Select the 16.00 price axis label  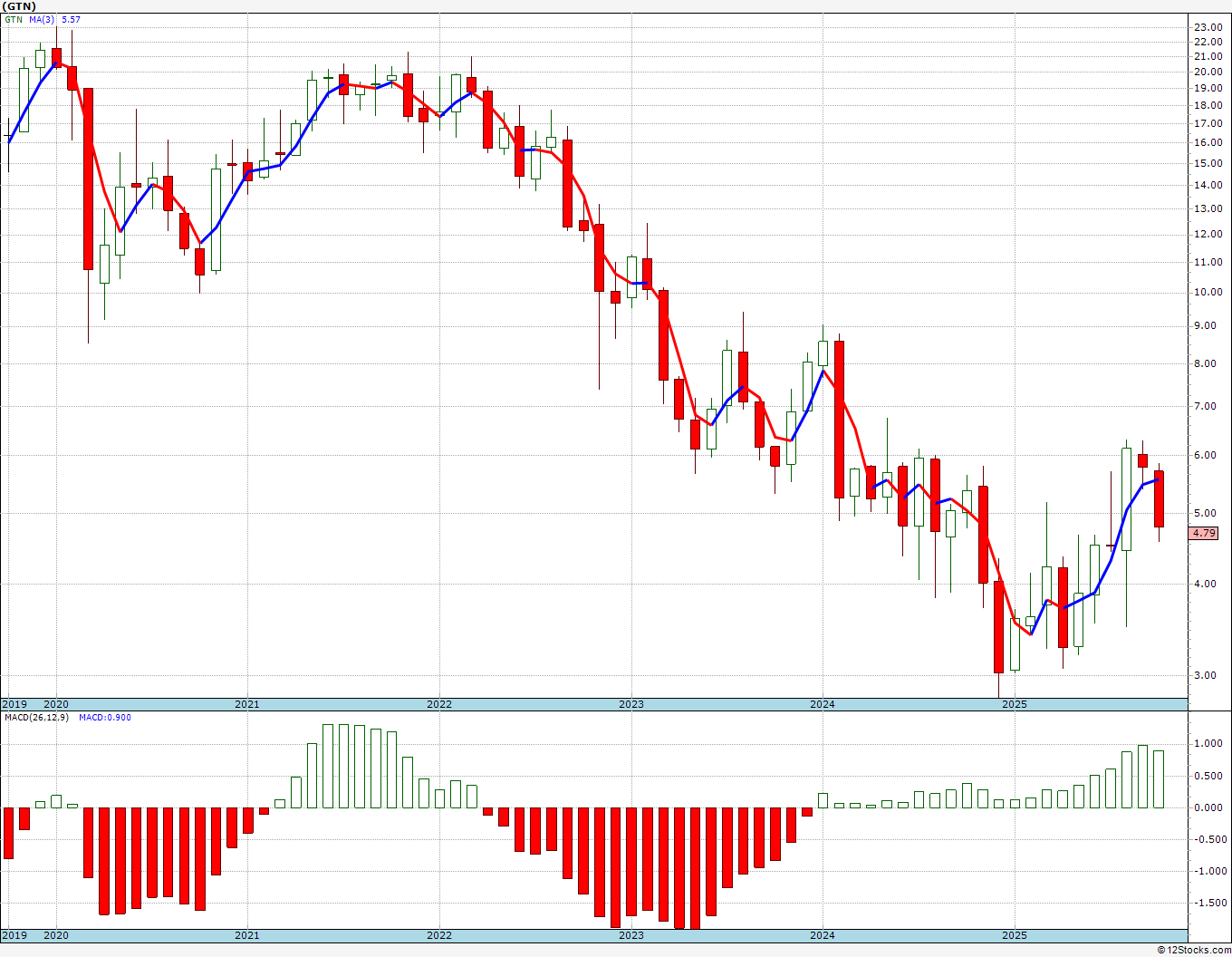click(1208, 143)
